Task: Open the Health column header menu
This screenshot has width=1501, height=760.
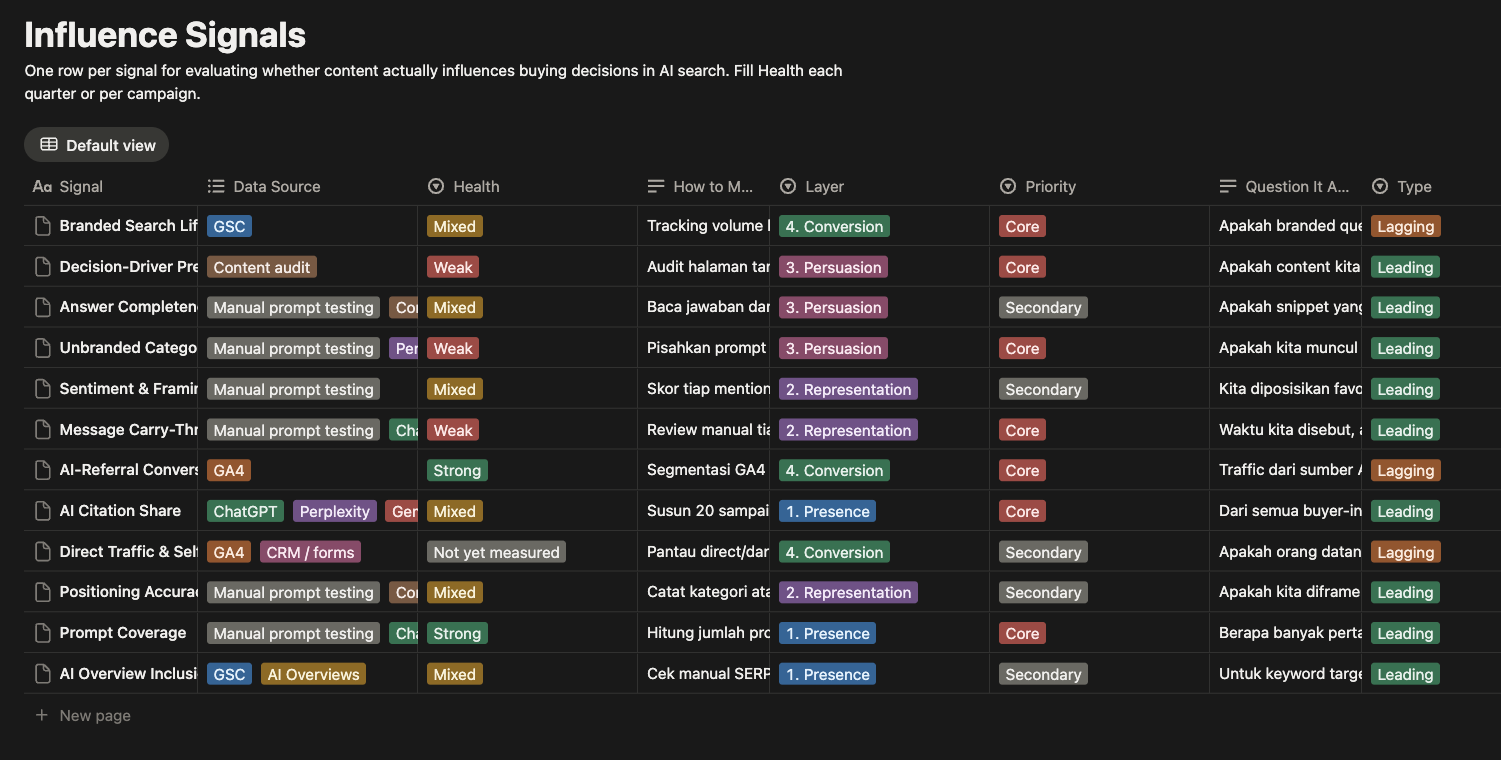Action: click(x=528, y=186)
